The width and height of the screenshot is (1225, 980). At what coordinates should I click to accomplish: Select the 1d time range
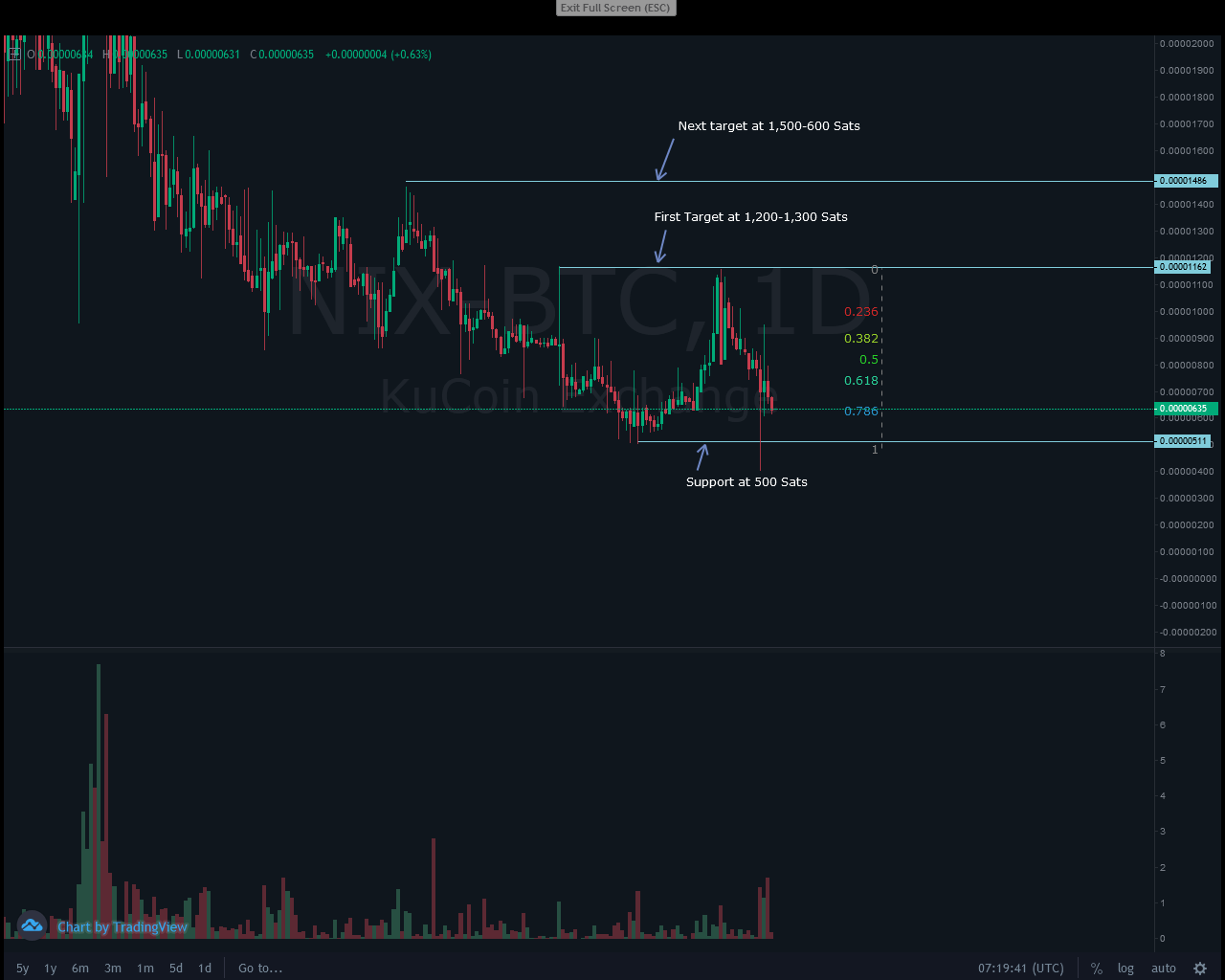[x=205, y=969]
